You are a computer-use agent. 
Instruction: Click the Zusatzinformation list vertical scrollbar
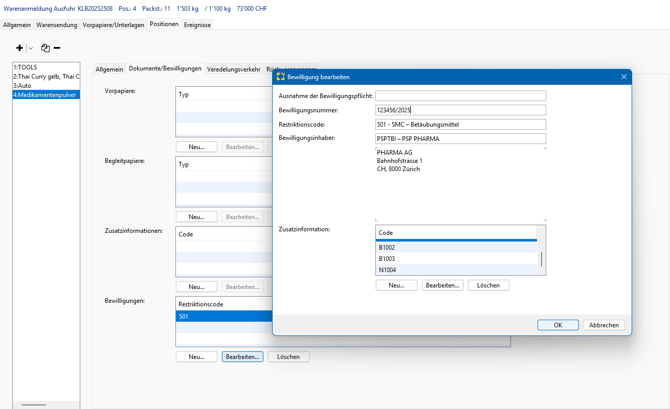(542, 259)
